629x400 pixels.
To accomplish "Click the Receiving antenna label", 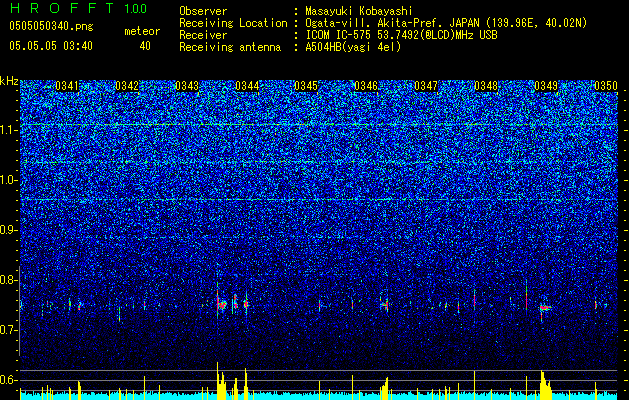I will [x=230, y=47].
